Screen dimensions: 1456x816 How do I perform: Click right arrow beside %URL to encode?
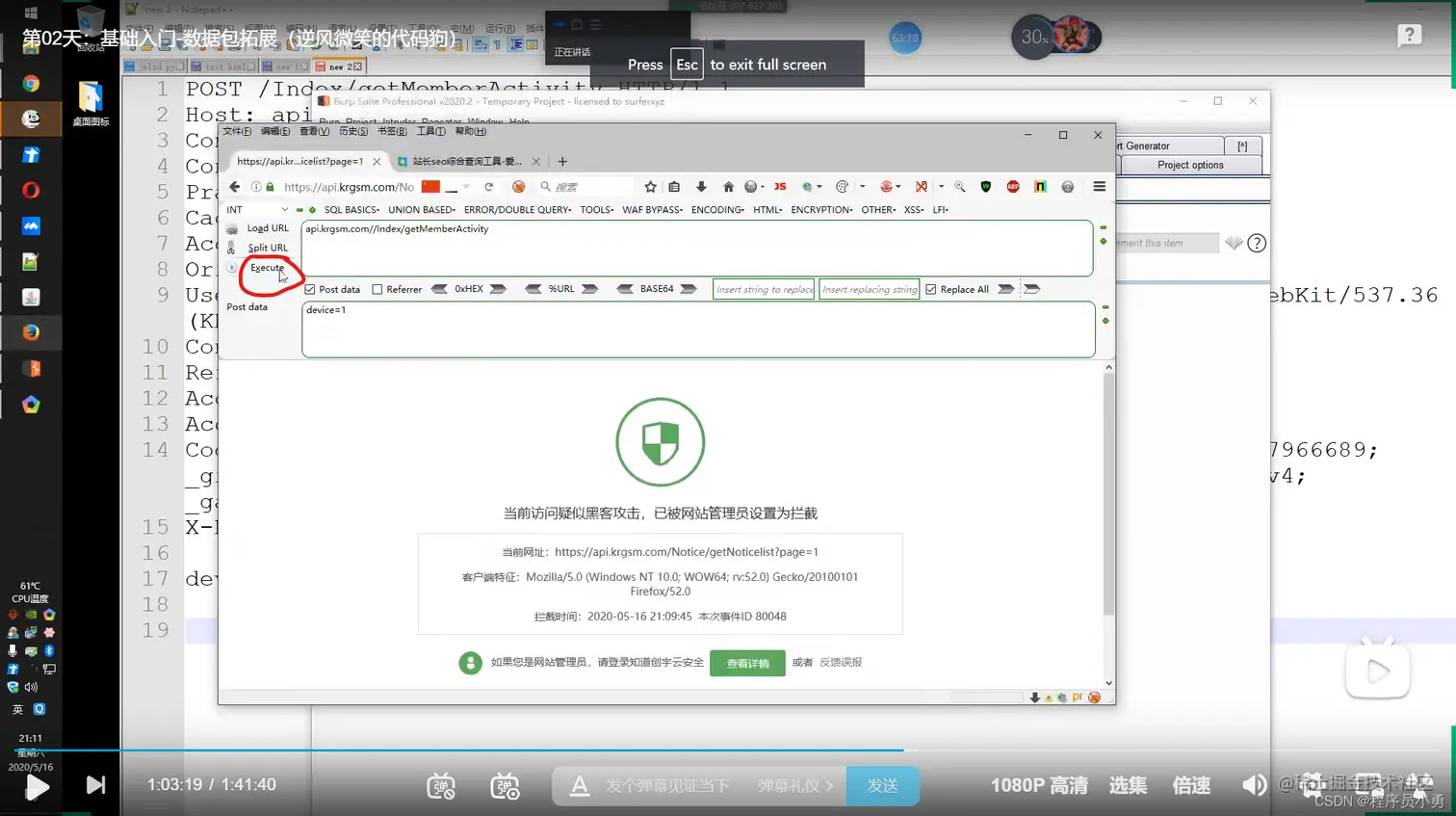click(x=590, y=289)
